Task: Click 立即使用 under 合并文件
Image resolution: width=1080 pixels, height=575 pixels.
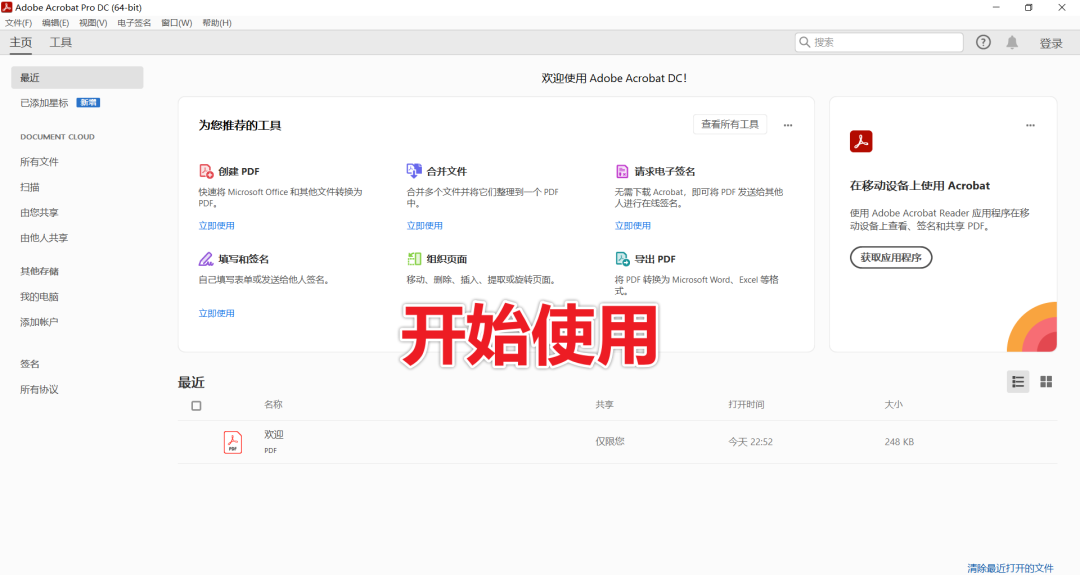Action: (x=424, y=226)
